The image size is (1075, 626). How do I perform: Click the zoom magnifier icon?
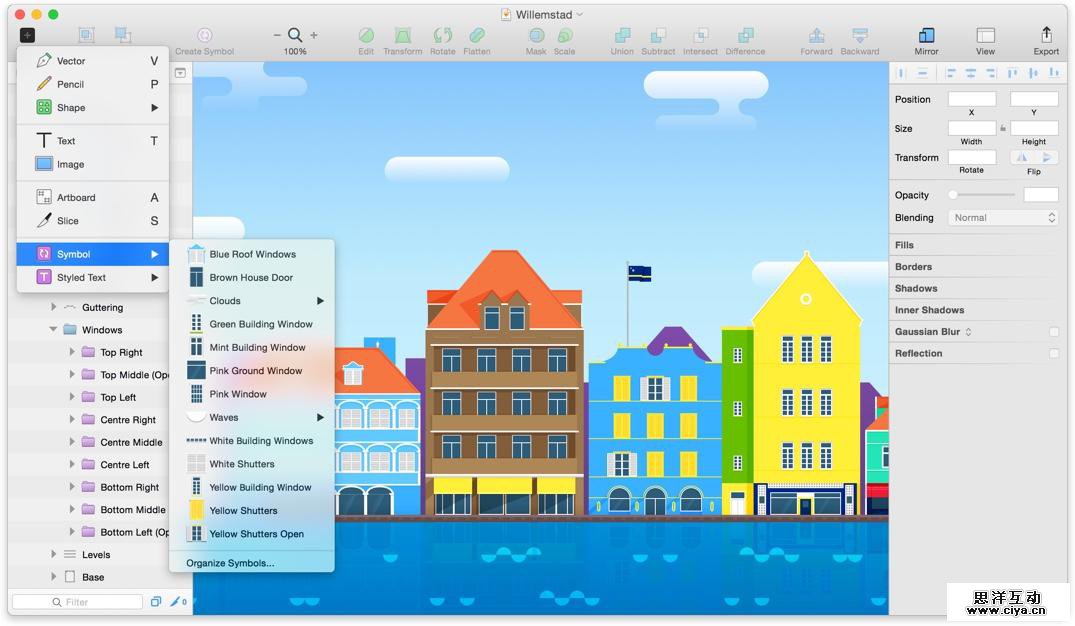295,35
